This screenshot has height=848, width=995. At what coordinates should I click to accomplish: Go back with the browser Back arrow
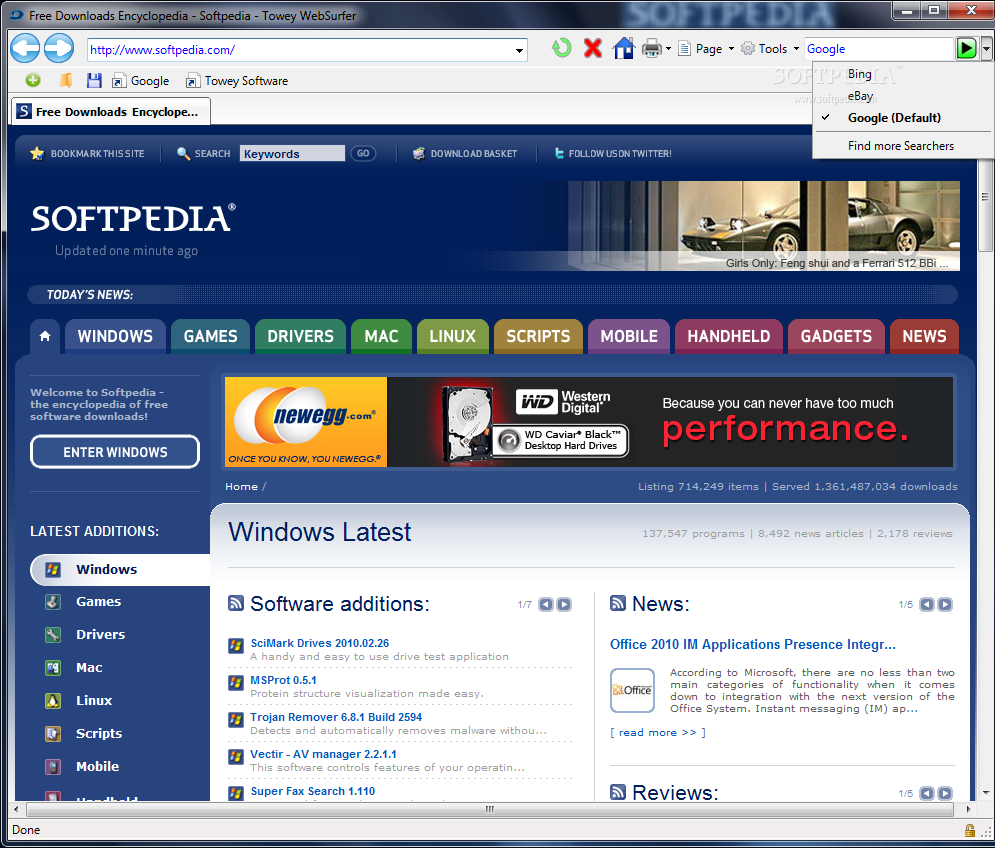[25, 48]
